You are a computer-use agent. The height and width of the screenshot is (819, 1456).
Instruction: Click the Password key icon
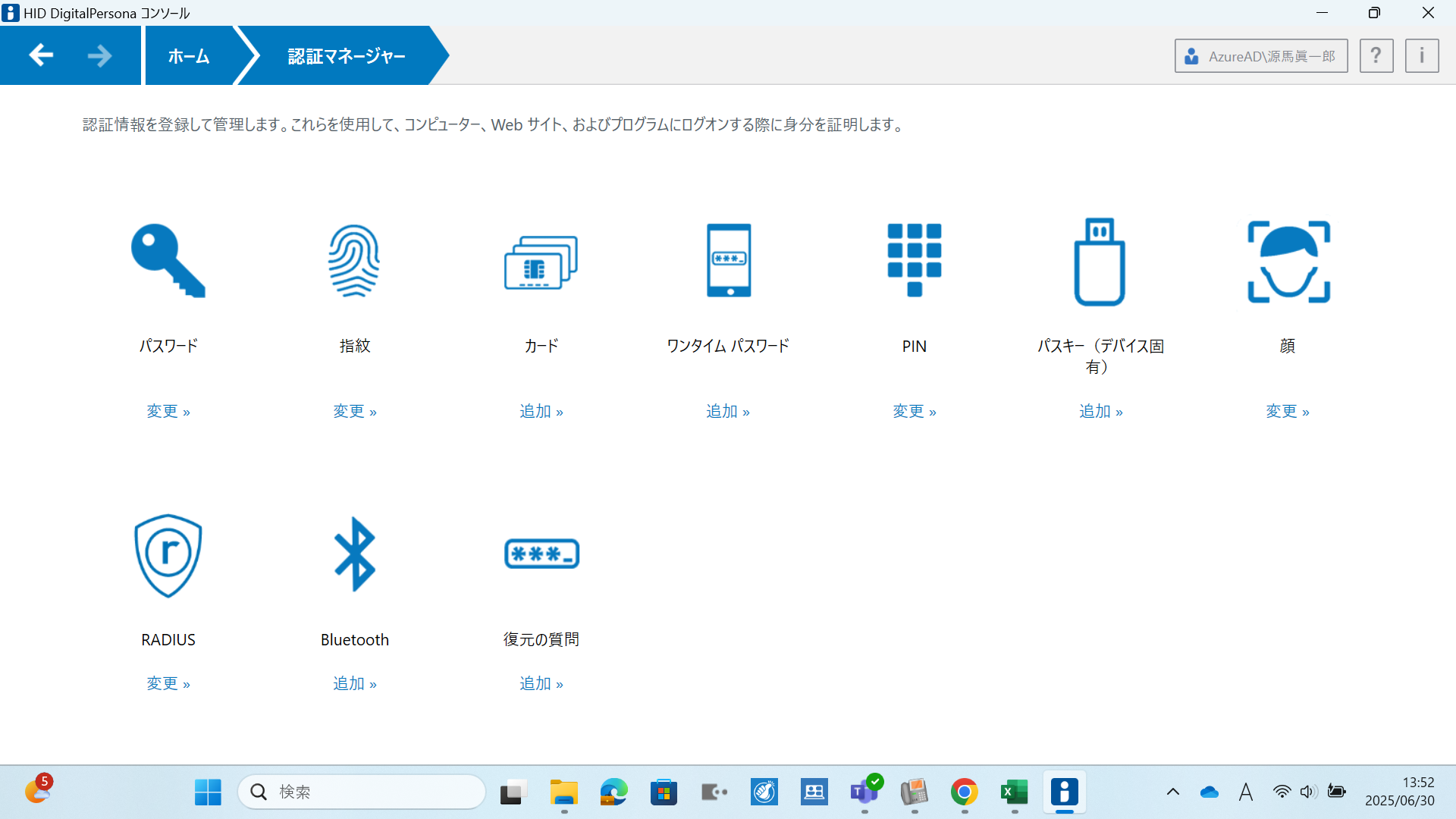tap(168, 261)
